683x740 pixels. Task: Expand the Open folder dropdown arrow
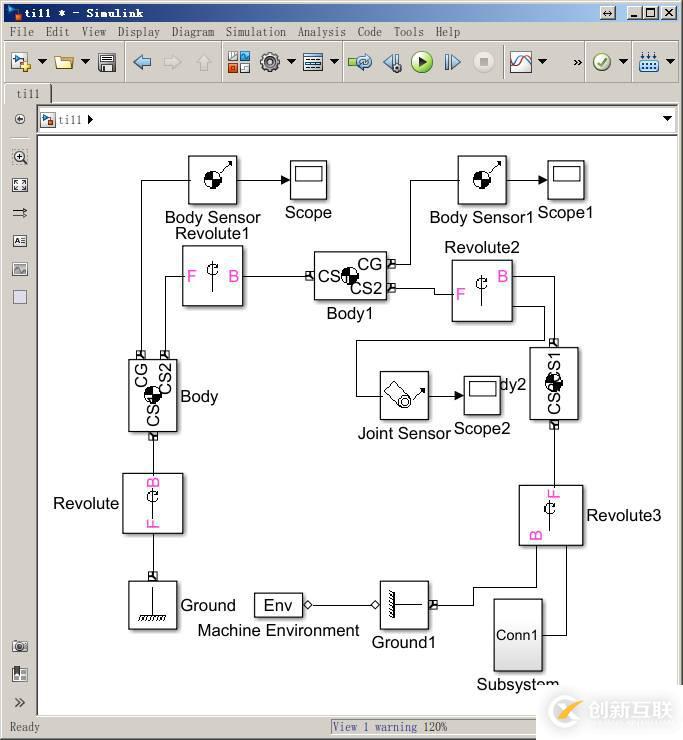click(x=85, y=61)
